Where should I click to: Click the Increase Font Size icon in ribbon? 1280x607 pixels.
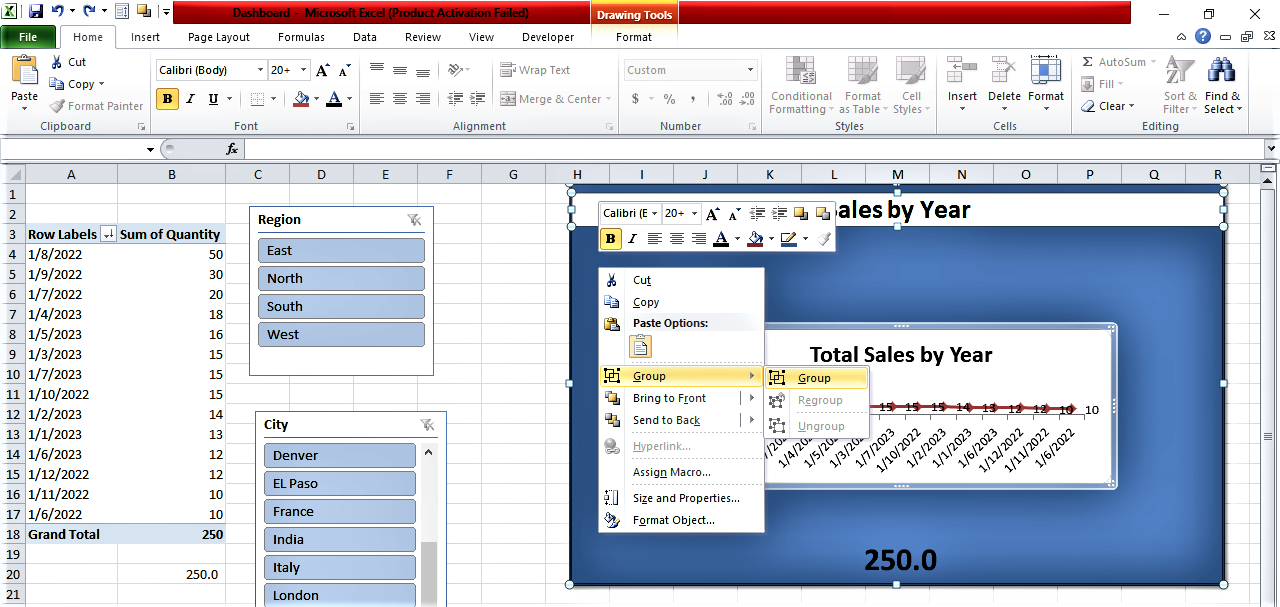point(322,70)
